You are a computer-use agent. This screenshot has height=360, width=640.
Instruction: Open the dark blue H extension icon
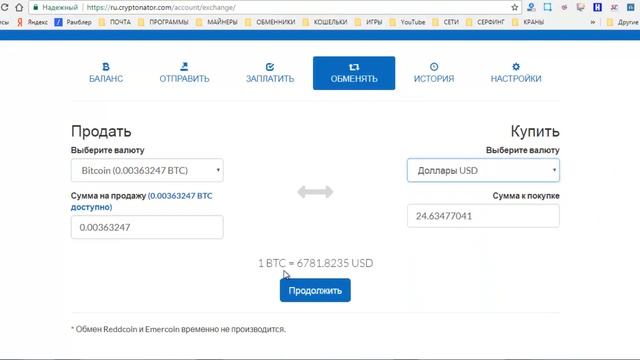click(x=598, y=7)
